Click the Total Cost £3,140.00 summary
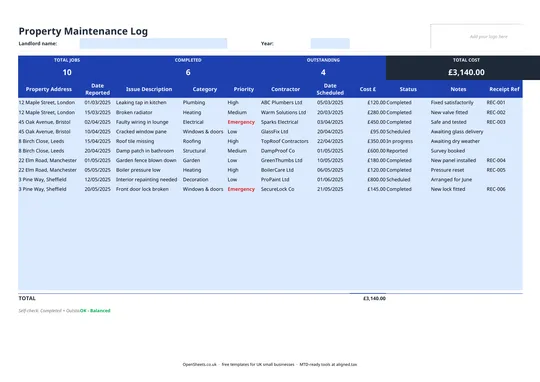Screen dimensions: 540x382 [x=466, y=72]
